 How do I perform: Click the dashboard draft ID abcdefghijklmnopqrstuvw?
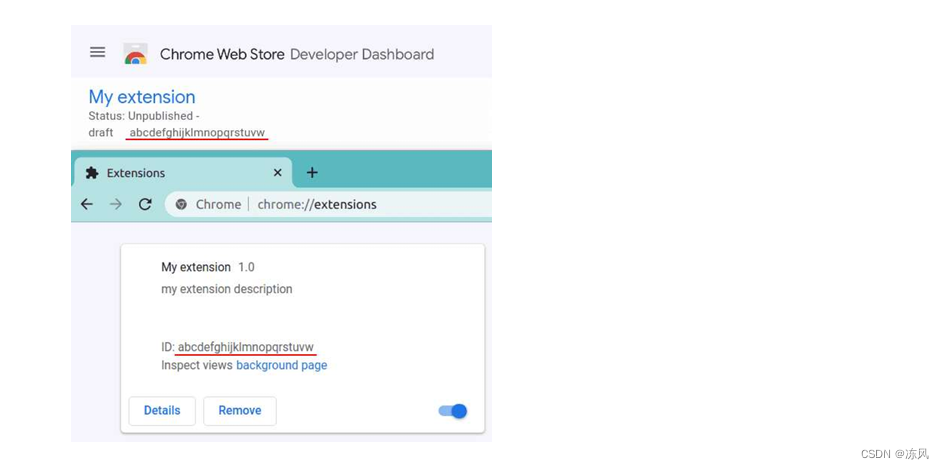pos(197,132)
